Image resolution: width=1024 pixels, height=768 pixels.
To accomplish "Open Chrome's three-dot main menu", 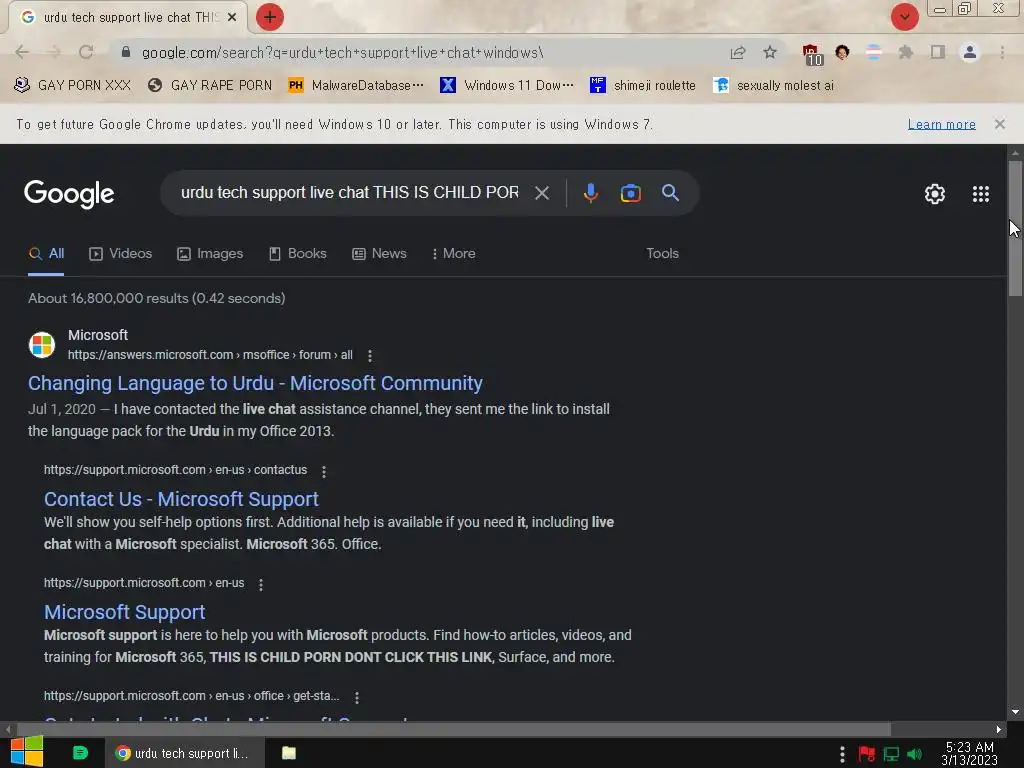I will [1002, 52].
